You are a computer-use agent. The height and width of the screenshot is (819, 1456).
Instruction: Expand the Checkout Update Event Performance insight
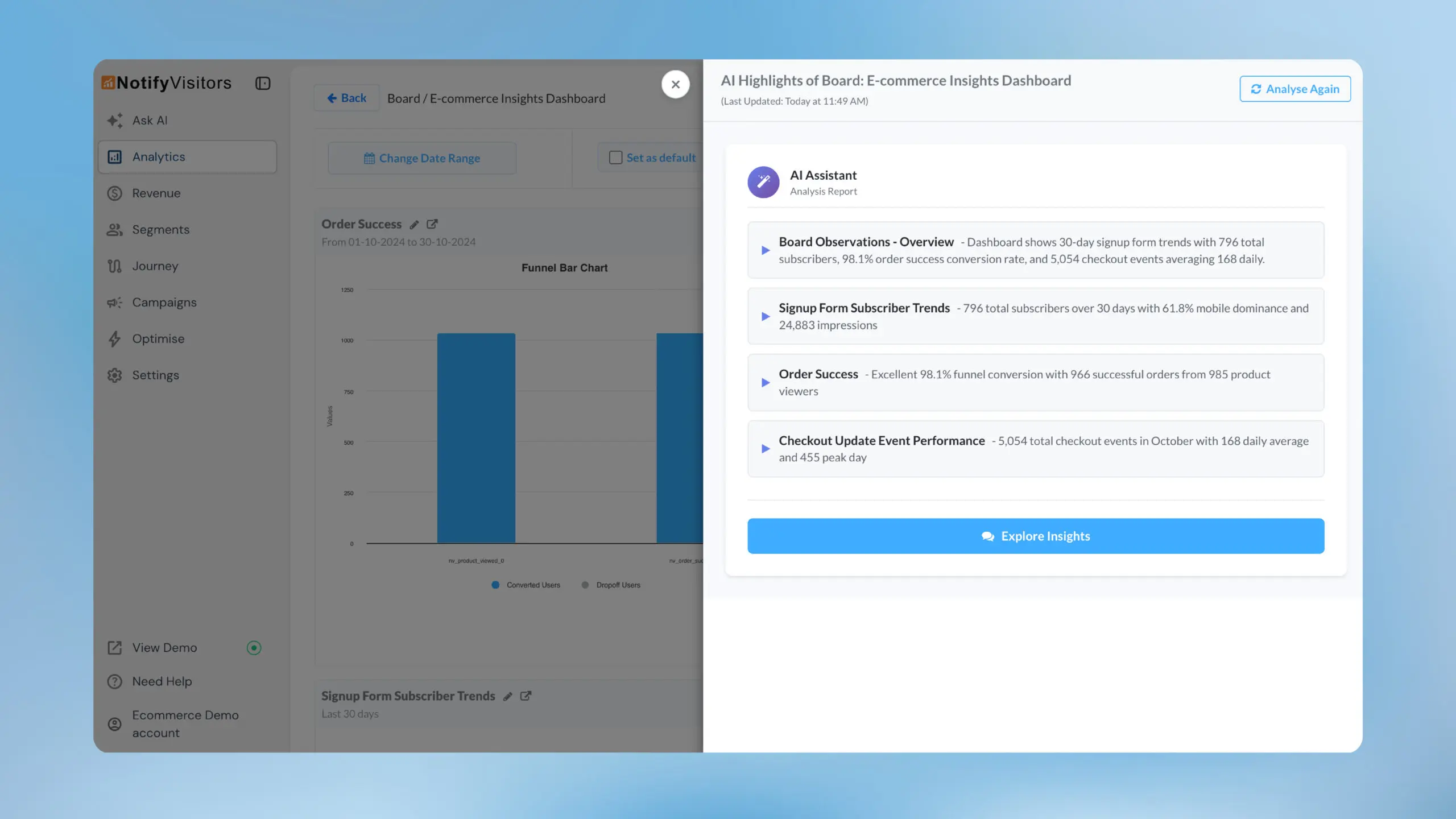[x=765, y=448]
